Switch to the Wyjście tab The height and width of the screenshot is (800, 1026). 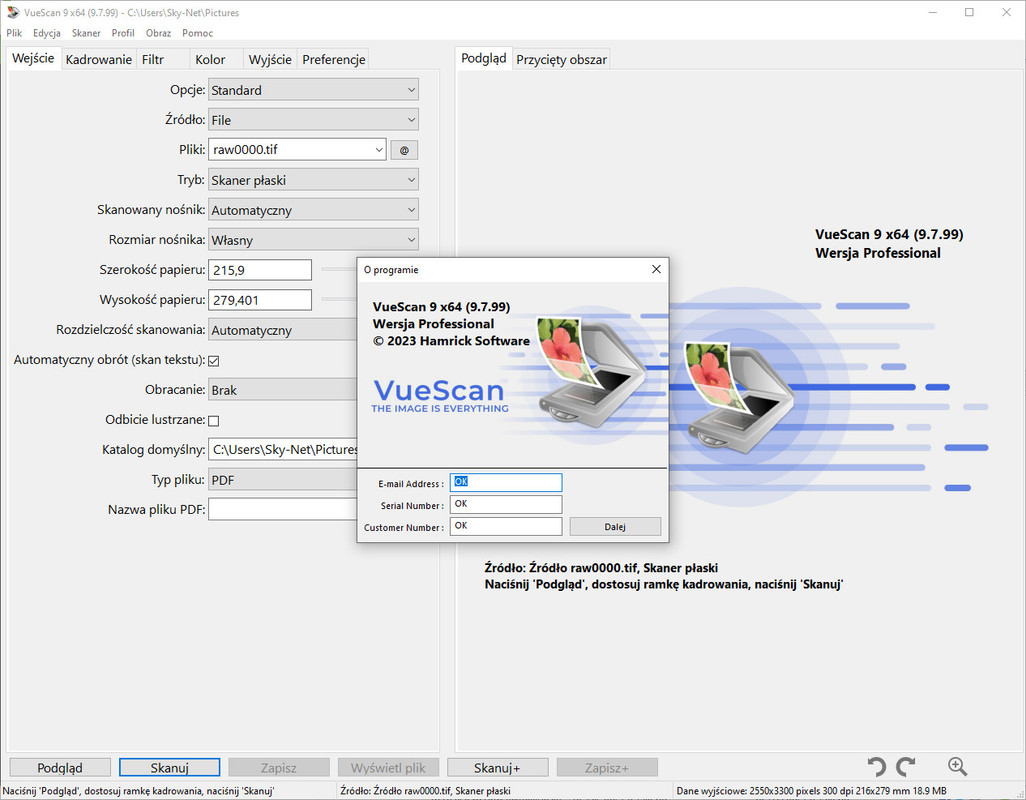270,59
